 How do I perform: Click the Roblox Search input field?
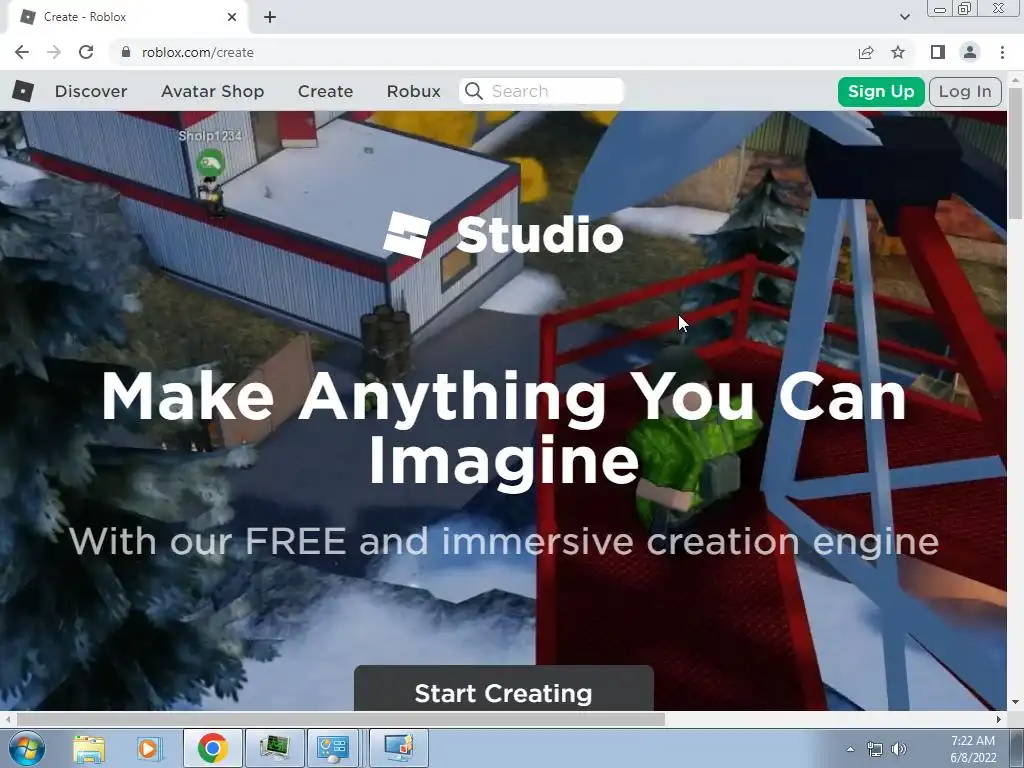click(x=542, y=91)
